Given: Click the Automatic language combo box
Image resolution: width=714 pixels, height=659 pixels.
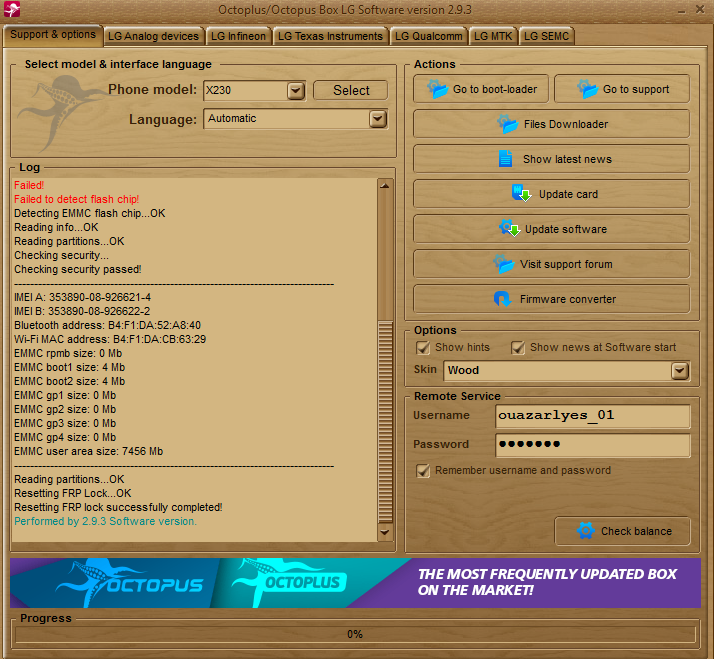Looking at the screenshot, I should point(295,119).
